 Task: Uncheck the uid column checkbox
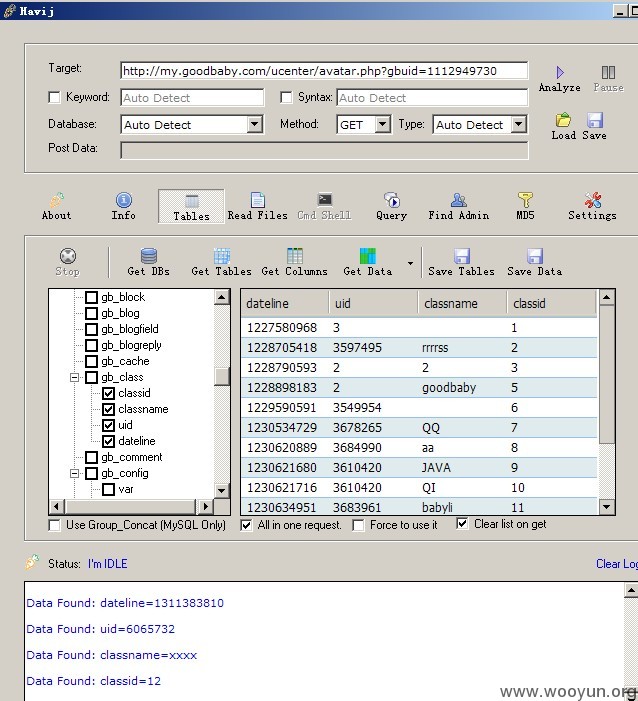coord(108,426)
